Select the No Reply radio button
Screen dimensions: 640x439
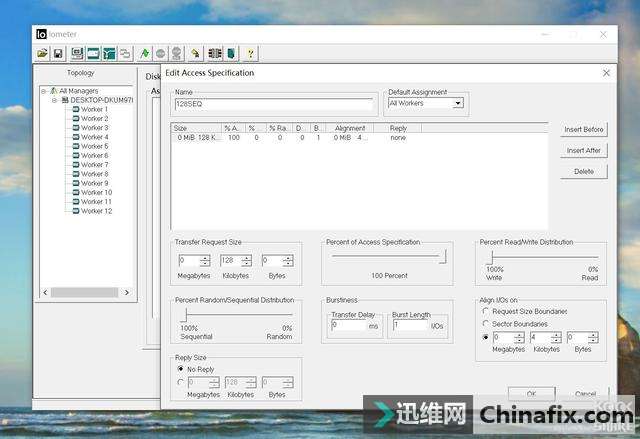tap(180, 369)
